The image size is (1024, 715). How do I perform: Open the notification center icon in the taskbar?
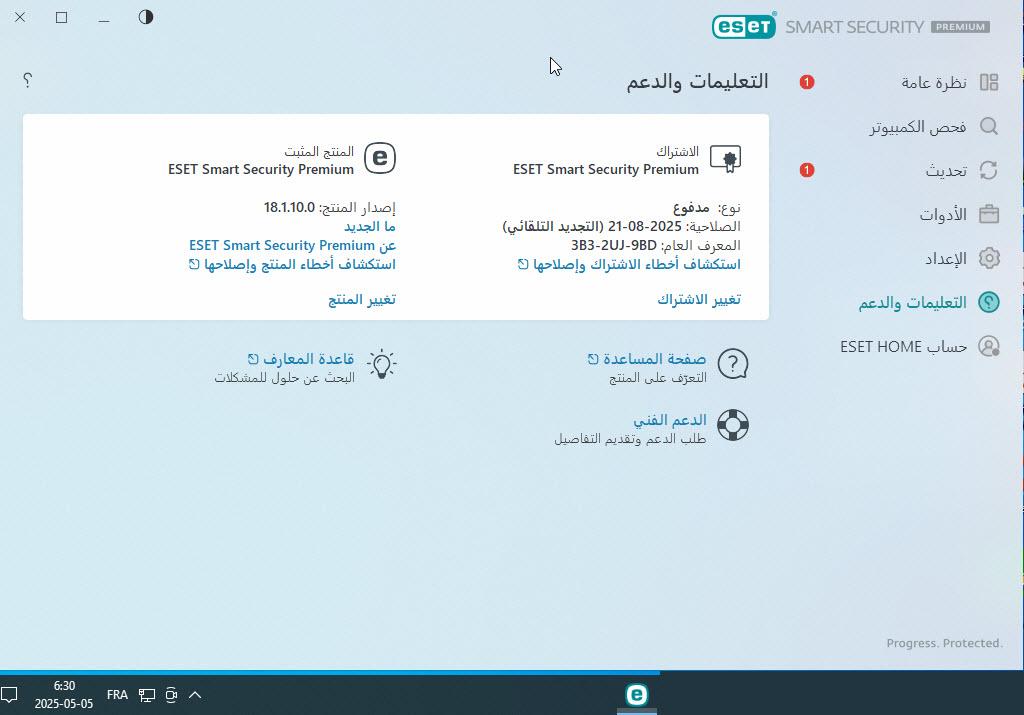coord(9,695)
